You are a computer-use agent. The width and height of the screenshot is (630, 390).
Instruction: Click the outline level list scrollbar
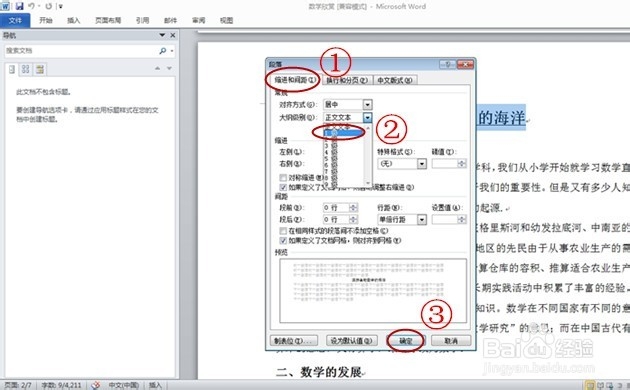(368, 155)
